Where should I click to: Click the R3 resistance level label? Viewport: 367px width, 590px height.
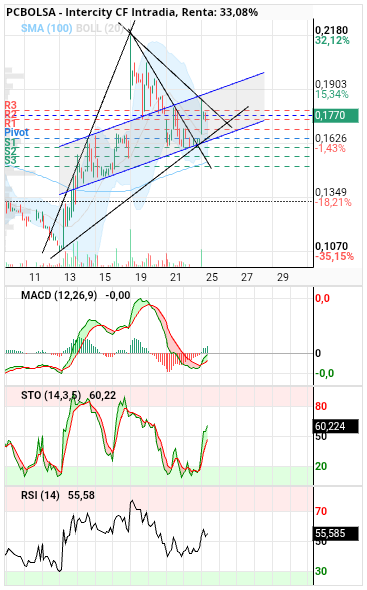[11, 105]
